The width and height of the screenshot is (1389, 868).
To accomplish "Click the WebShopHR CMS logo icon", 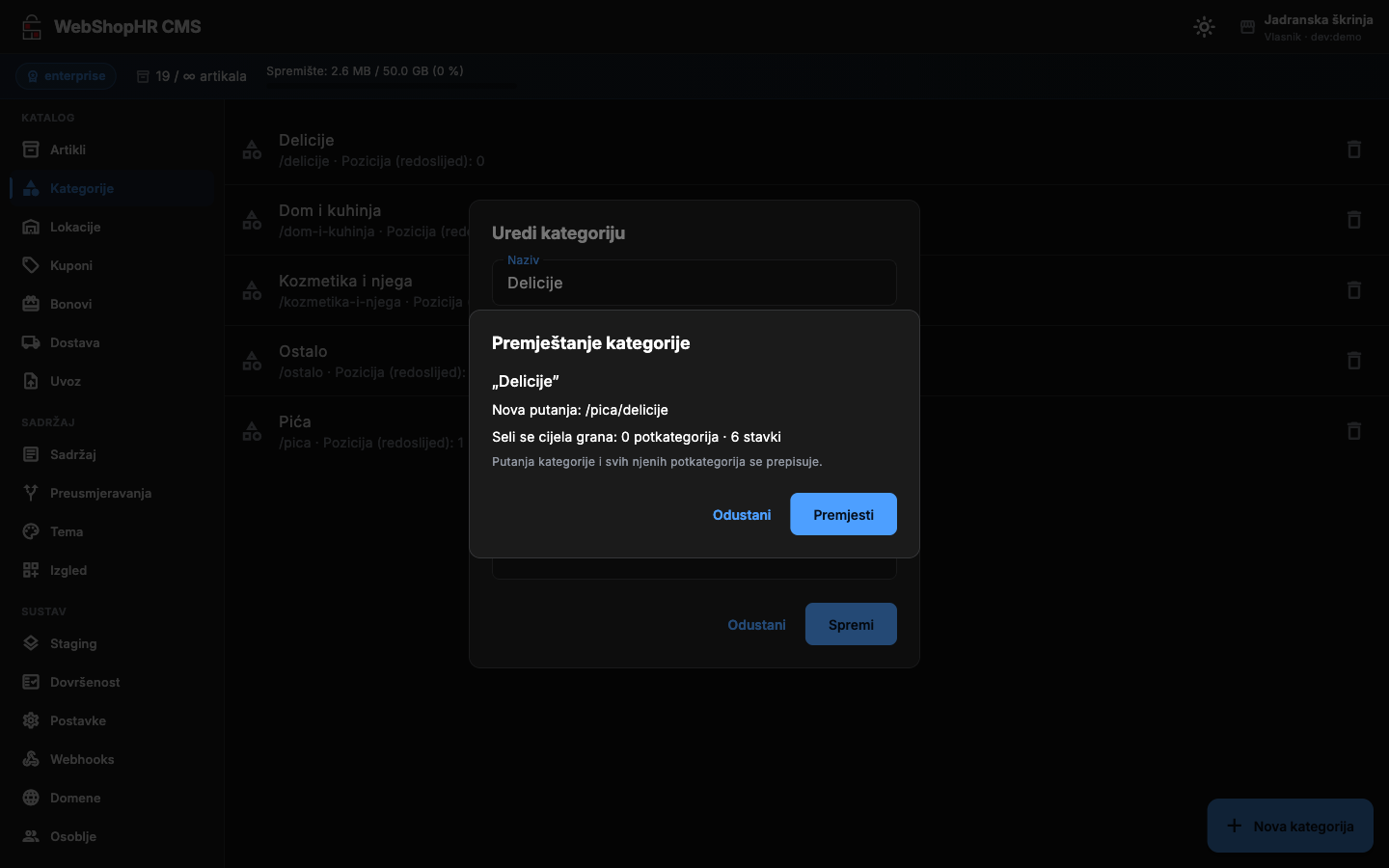I will pyautogui.click(x=32, y=27).
